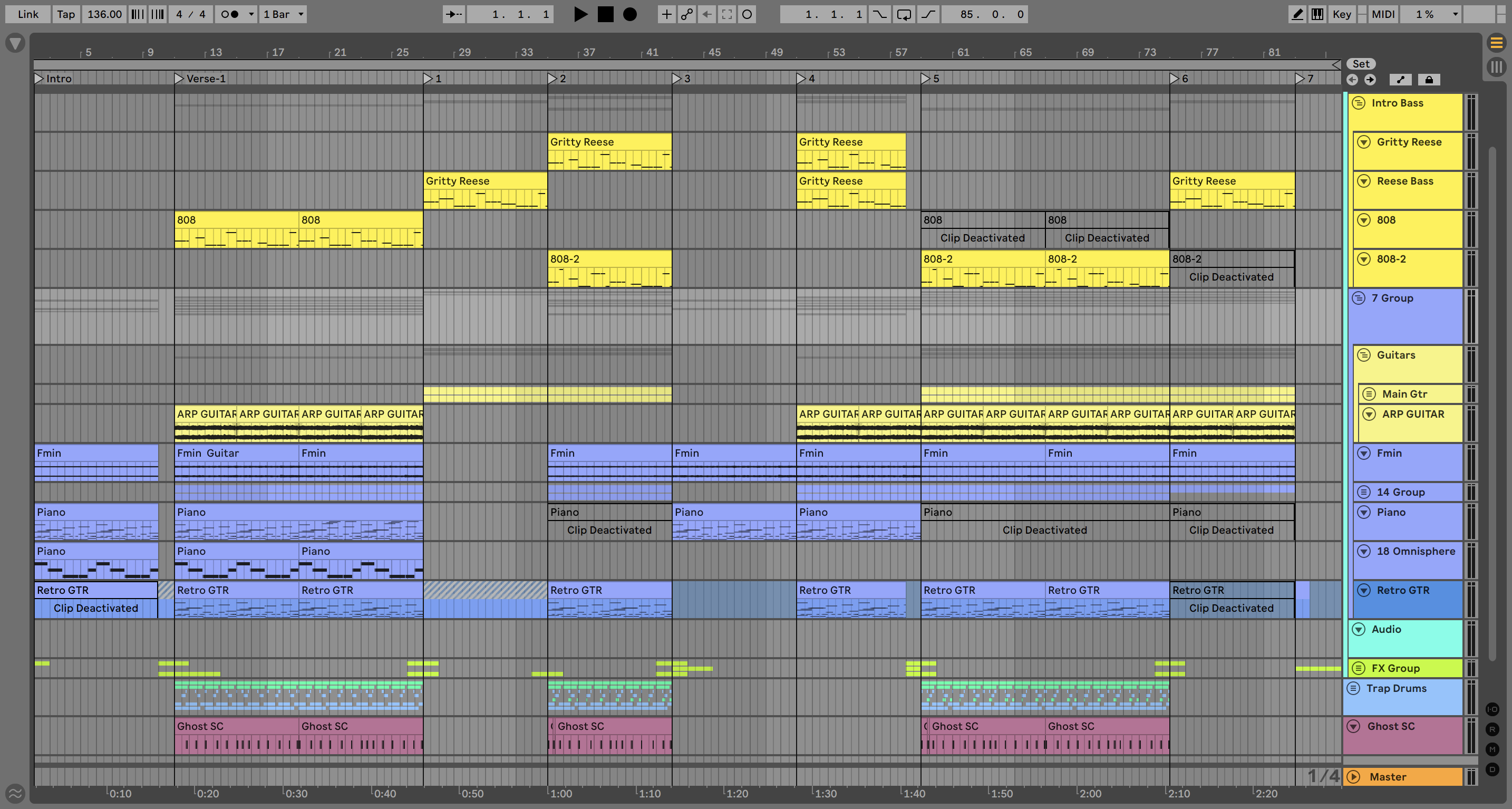Toggle the computer MIDI keyboard icon

click(x=1317, y=14)
